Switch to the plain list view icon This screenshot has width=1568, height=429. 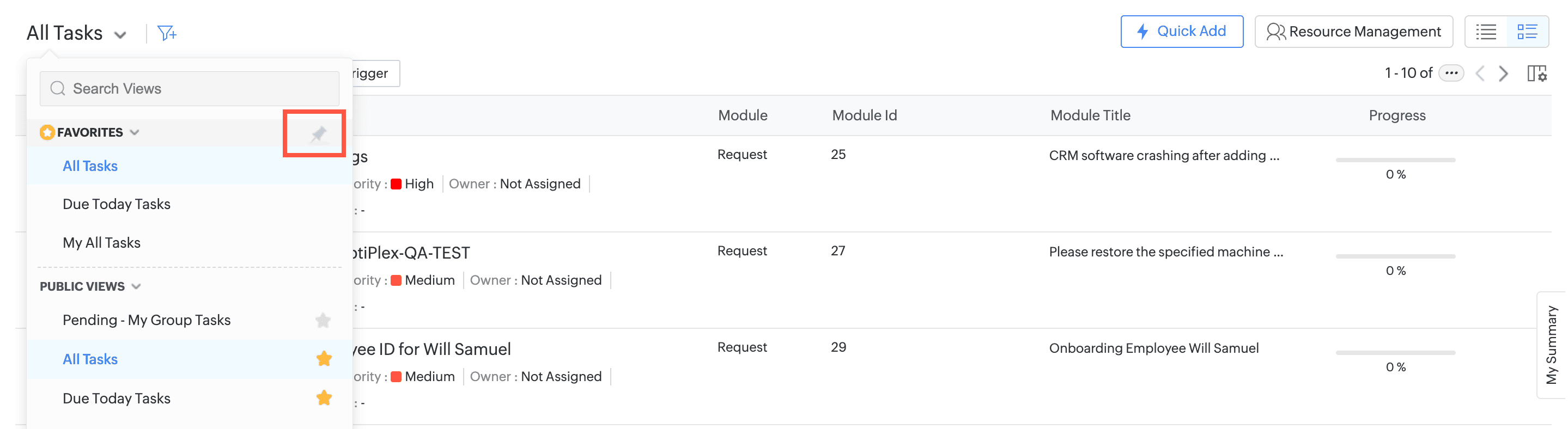1486,32
